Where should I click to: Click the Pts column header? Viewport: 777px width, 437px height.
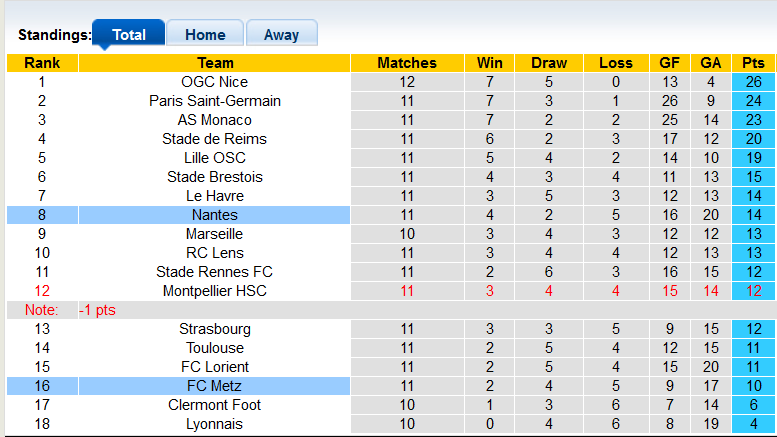(x=753, y=63)
